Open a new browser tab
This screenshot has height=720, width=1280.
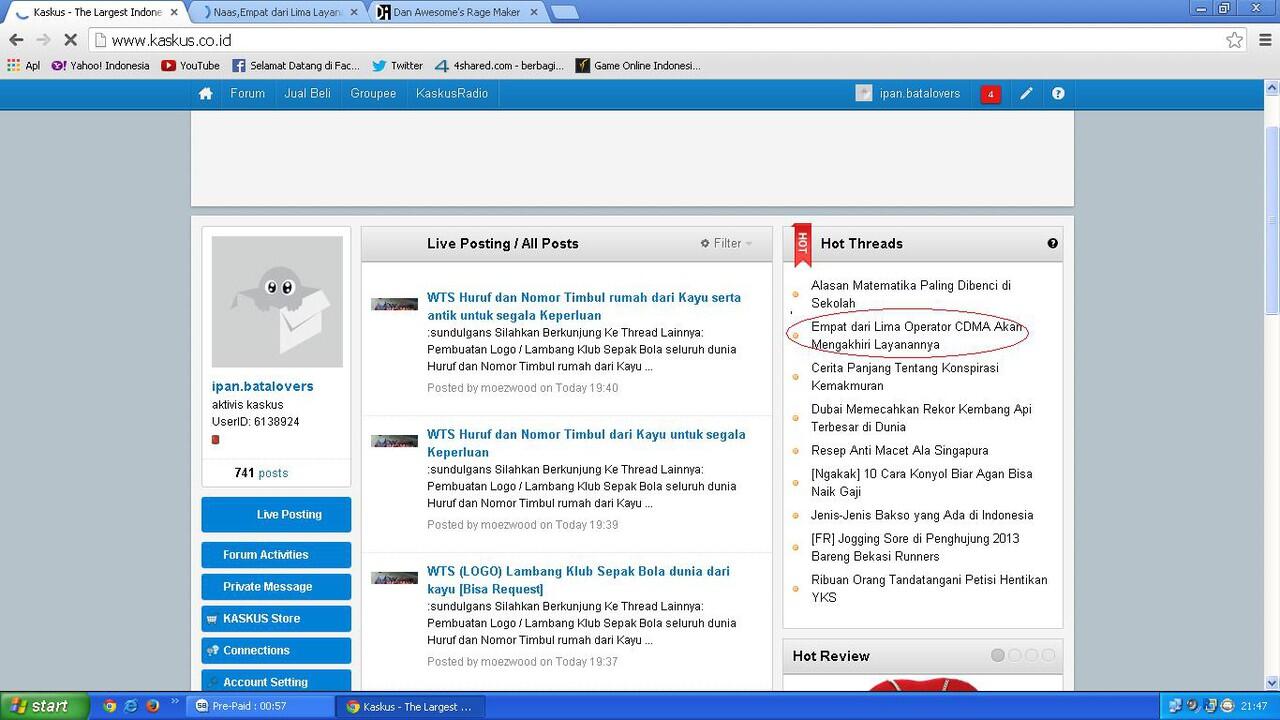564,12
